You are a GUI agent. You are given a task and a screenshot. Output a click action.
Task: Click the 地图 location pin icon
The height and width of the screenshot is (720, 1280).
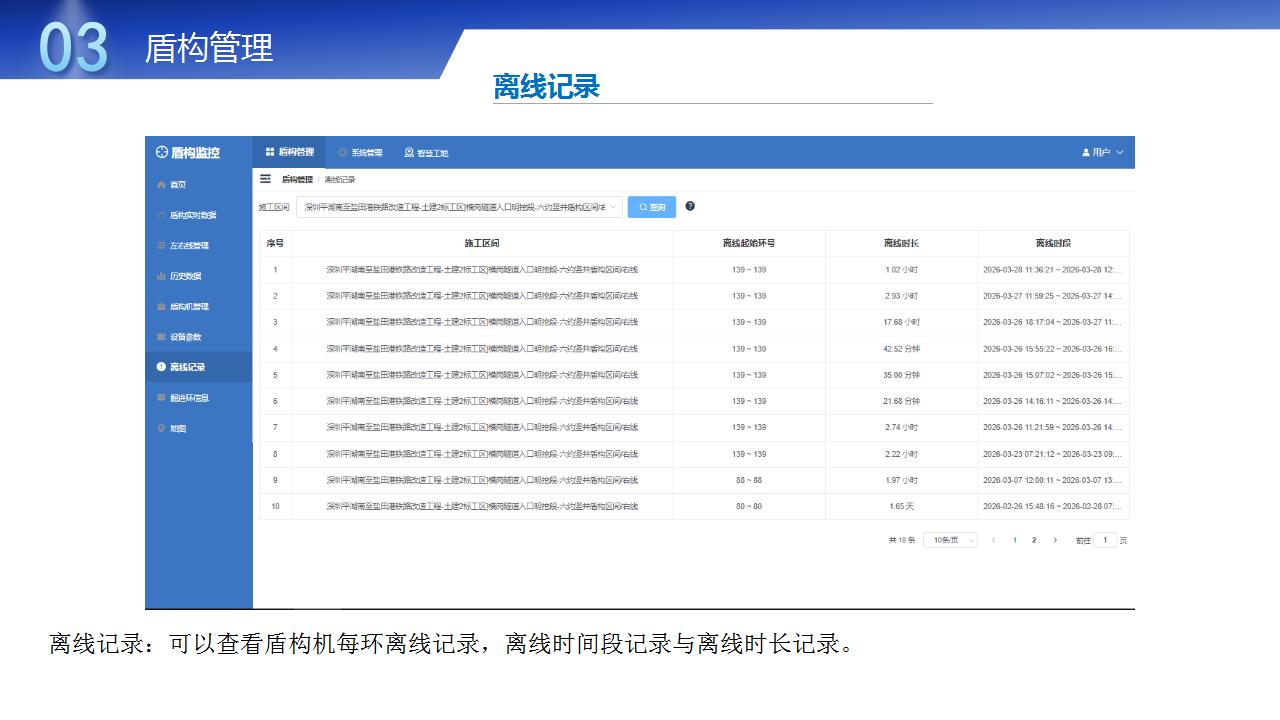[161, 429]
